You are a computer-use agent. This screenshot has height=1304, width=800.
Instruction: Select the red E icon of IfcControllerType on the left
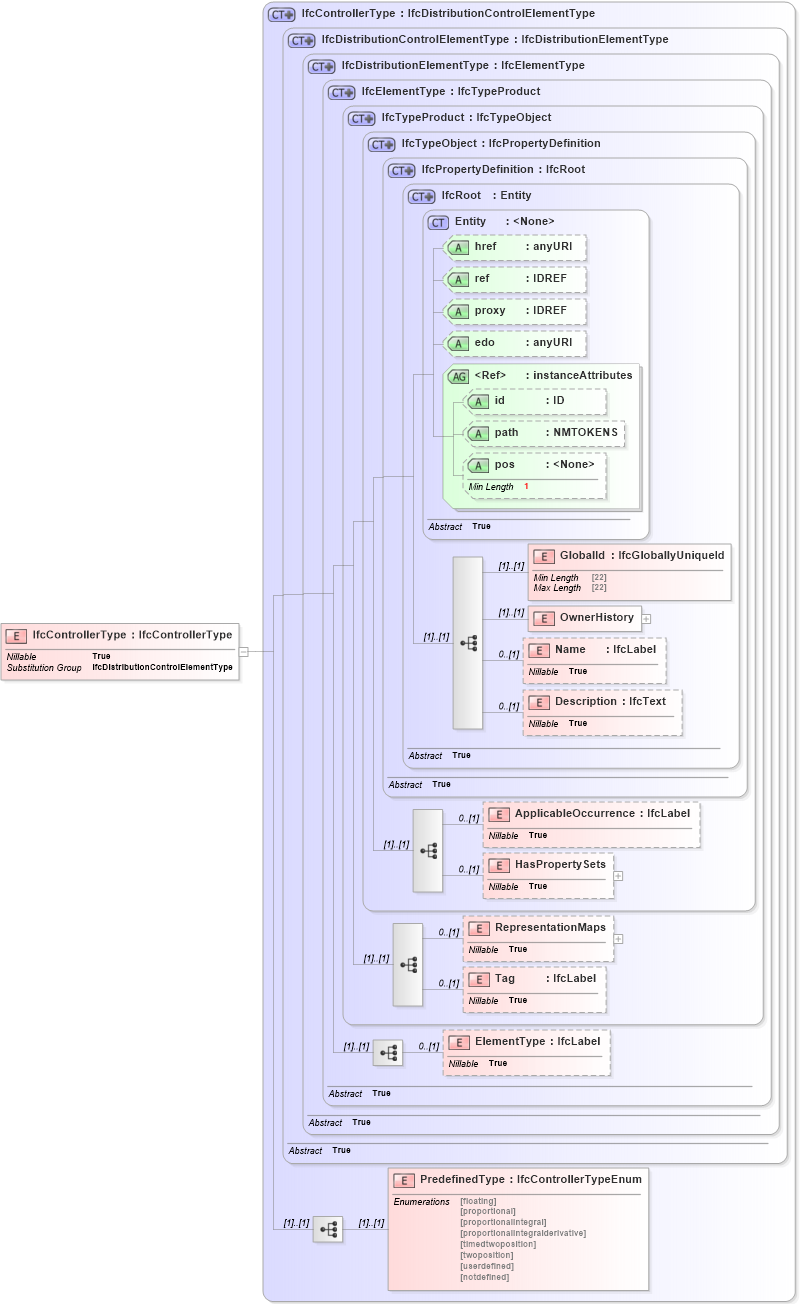(14, 634)
